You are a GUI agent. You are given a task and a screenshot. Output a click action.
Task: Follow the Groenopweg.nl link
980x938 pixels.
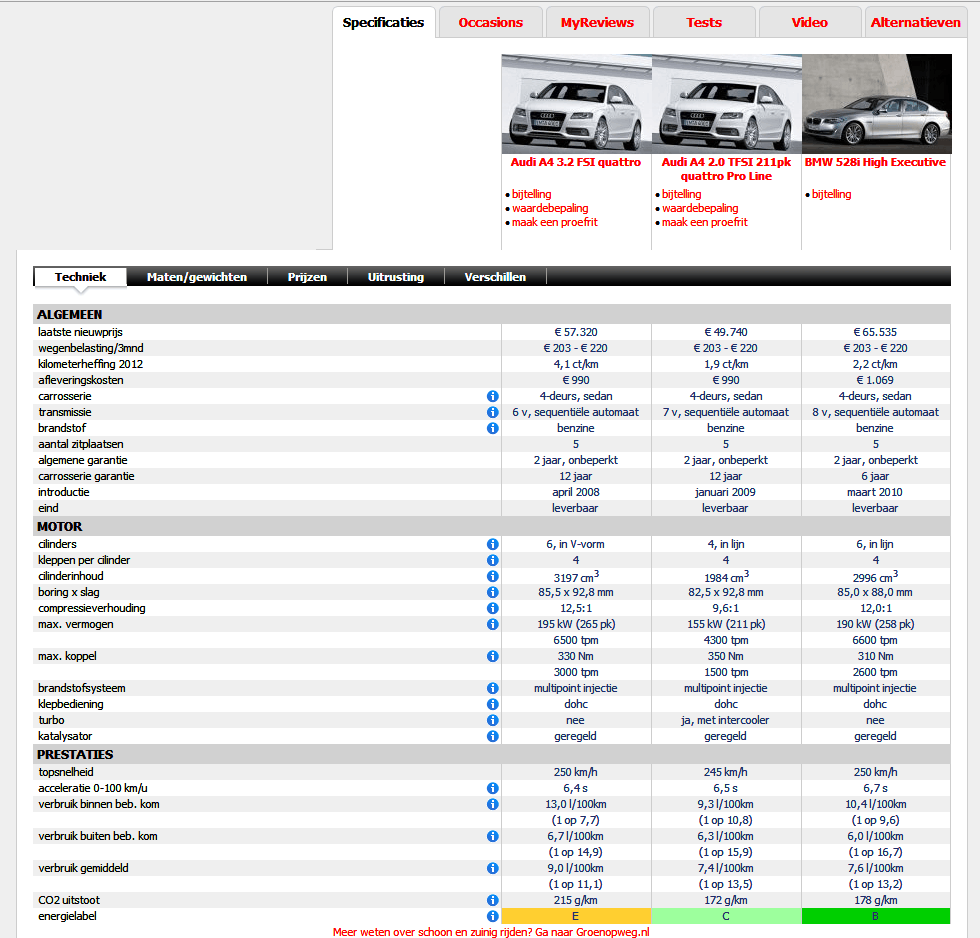(x=491, y=932)
